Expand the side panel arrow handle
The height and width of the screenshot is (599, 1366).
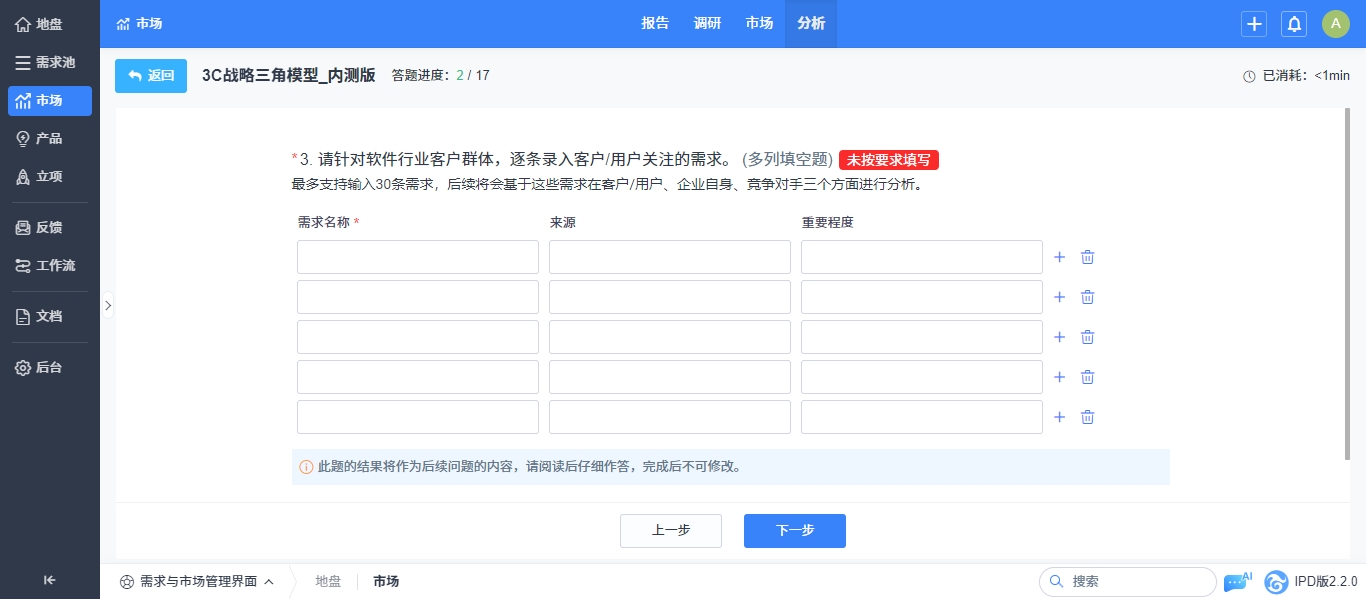click(x=107, y=305)
